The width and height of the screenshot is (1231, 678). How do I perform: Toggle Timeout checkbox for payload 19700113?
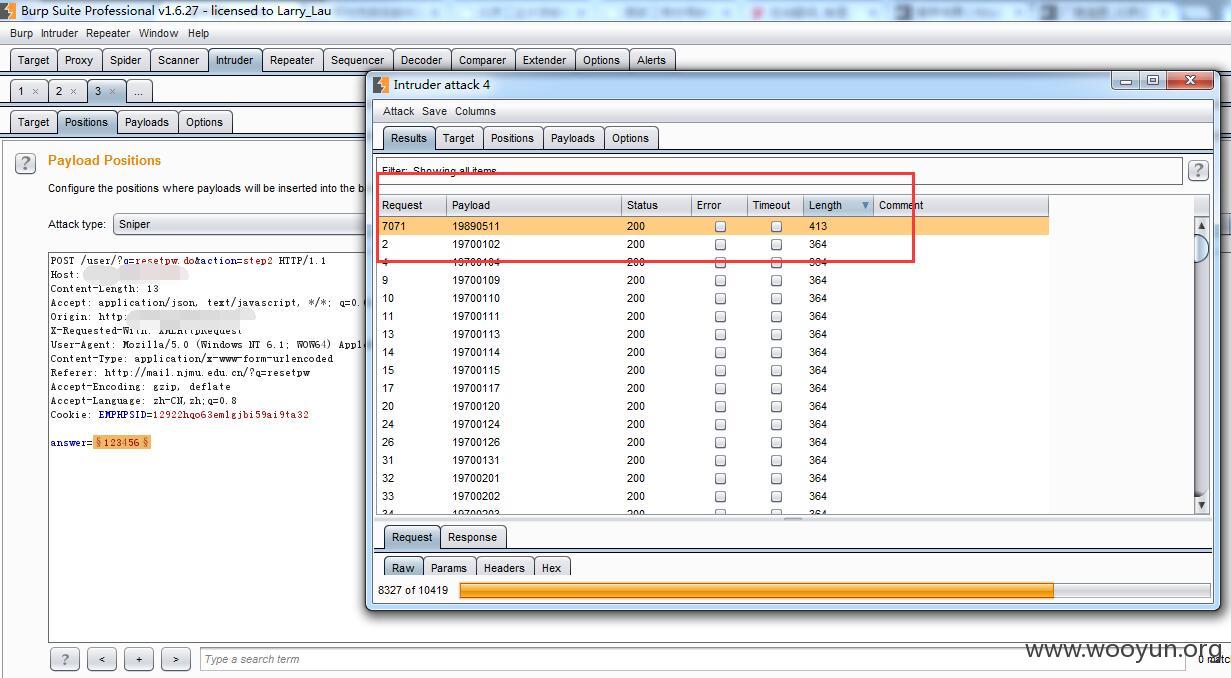pos(776,335)
